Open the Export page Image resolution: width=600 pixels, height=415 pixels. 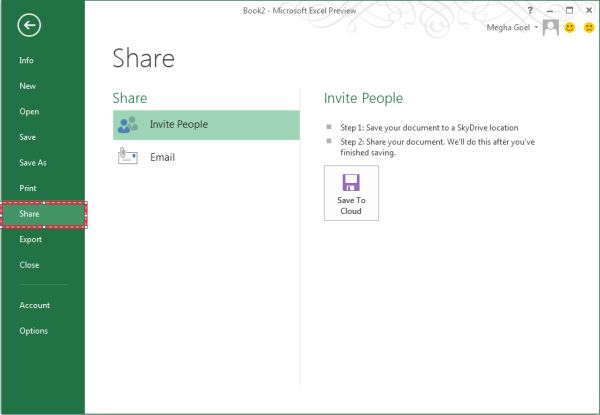click(x=31, y=239)
